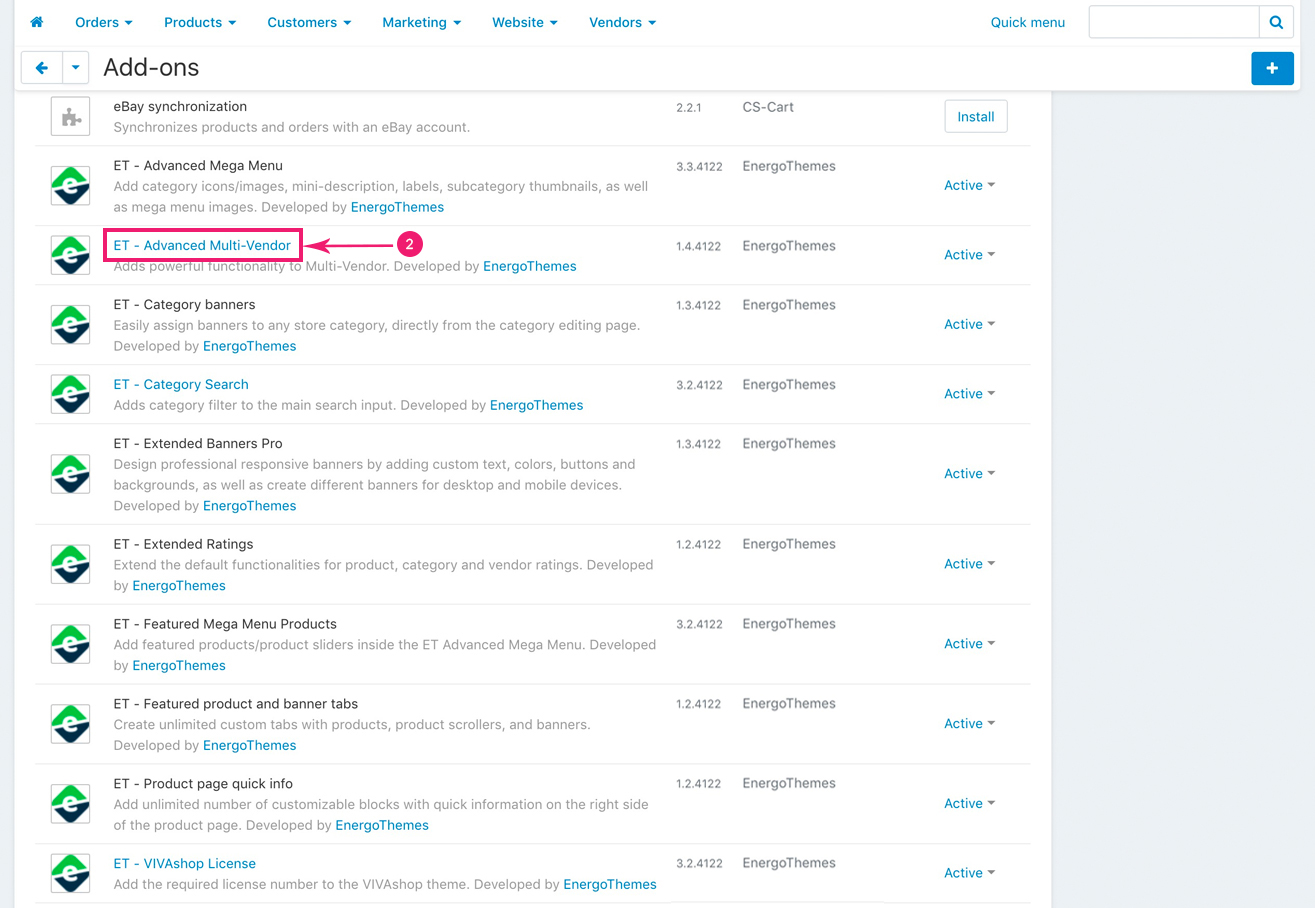The height and width of the screenshot is (908, 1315).
Task: Open Active dropdown for Product page quick info
Action: click(969, 804)
